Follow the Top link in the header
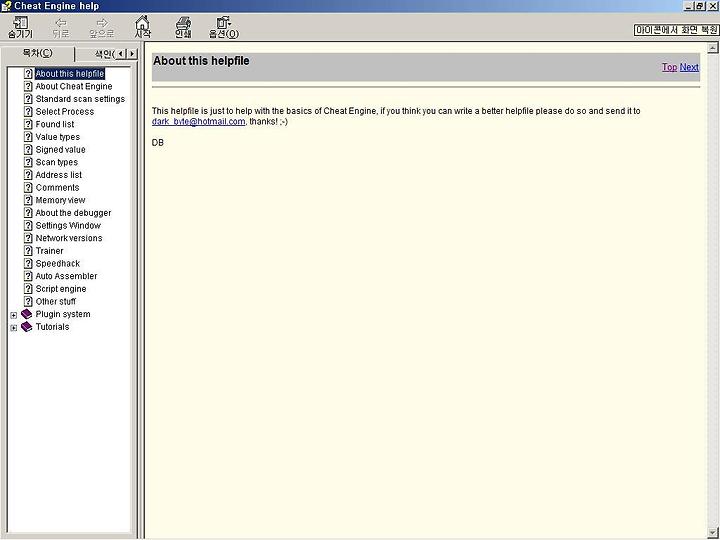The height and width of the screenshot is (540, 720). coord(669,67)
